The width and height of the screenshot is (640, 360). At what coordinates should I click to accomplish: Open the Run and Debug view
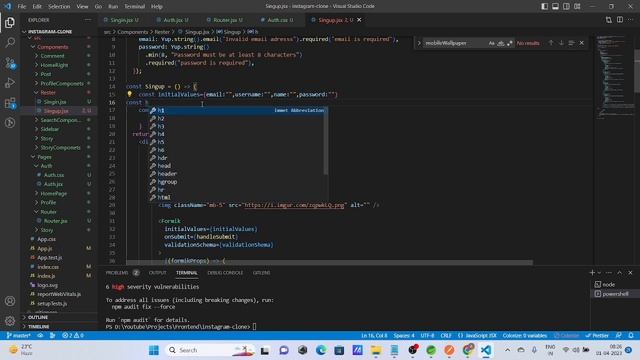coord(10,83)
